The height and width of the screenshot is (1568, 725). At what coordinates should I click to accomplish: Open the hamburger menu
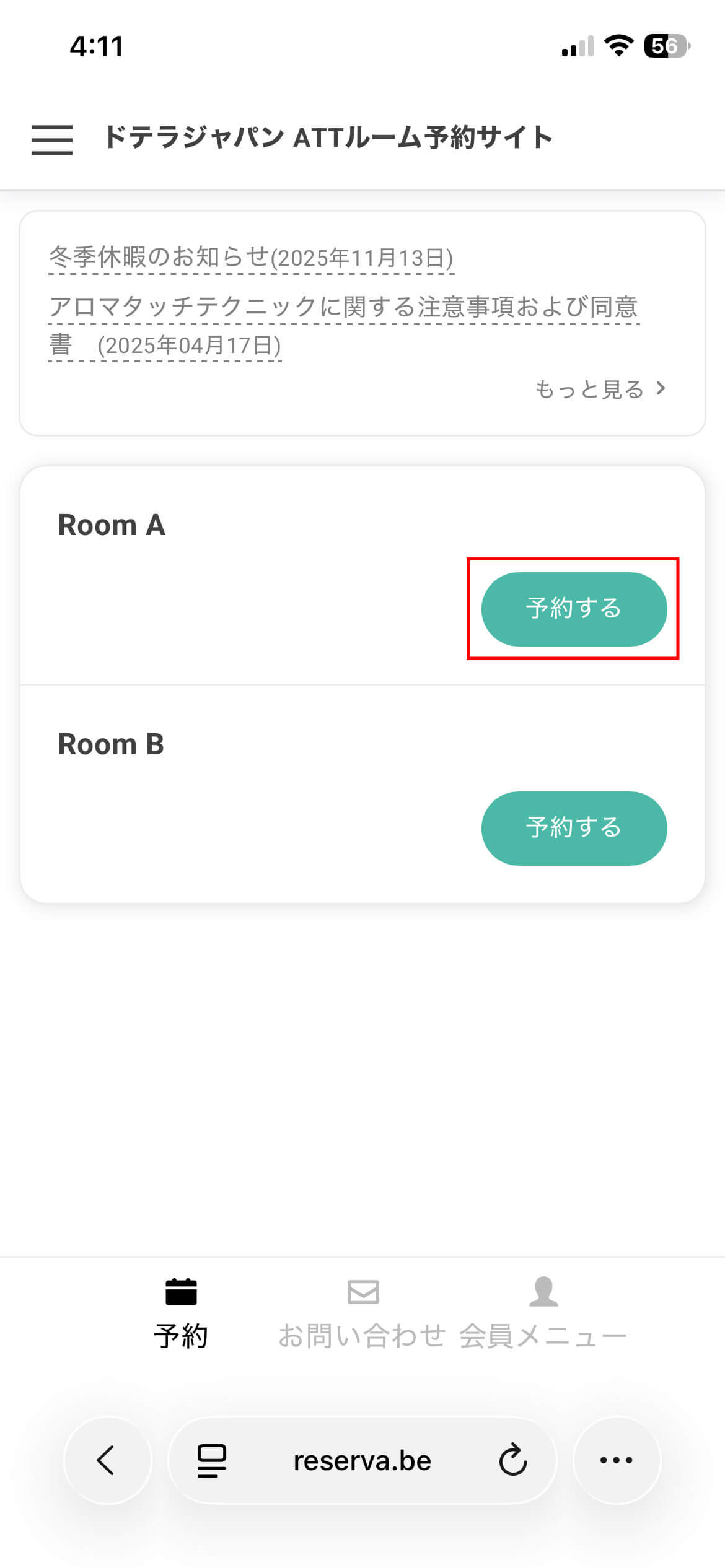pyautogui.click(x=52, y=139)
